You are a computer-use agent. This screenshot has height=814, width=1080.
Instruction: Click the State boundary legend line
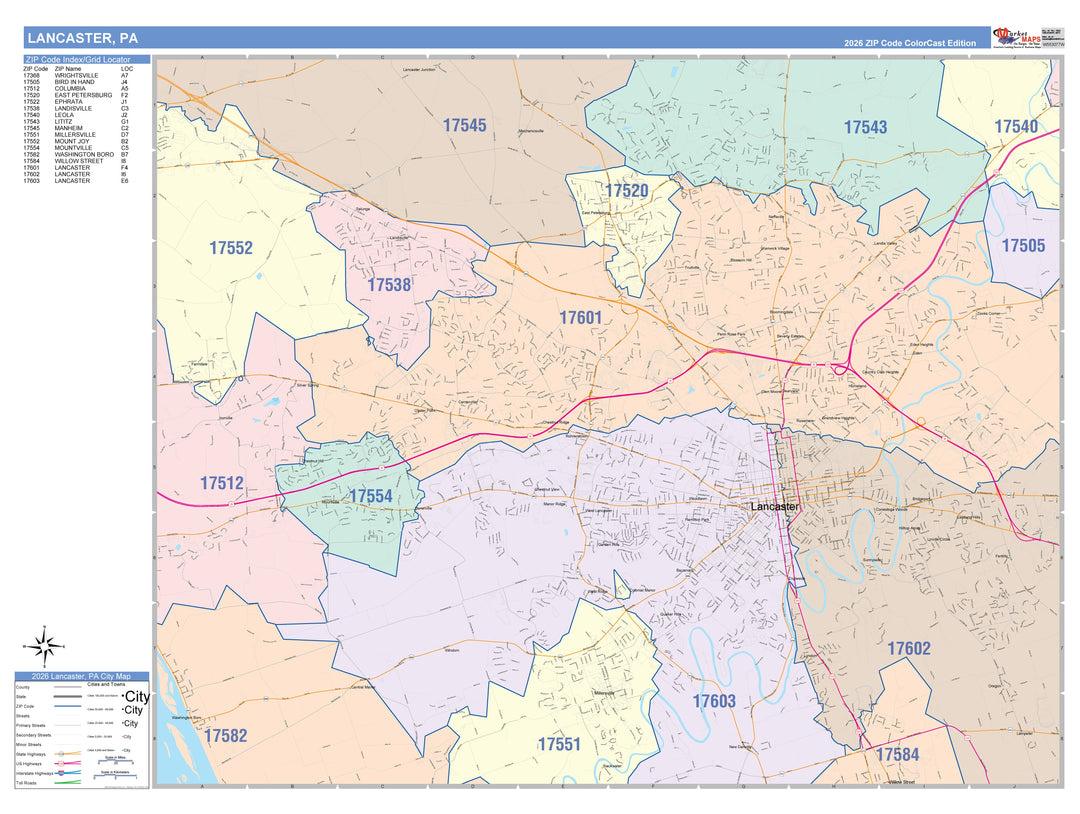pos(68,696)
